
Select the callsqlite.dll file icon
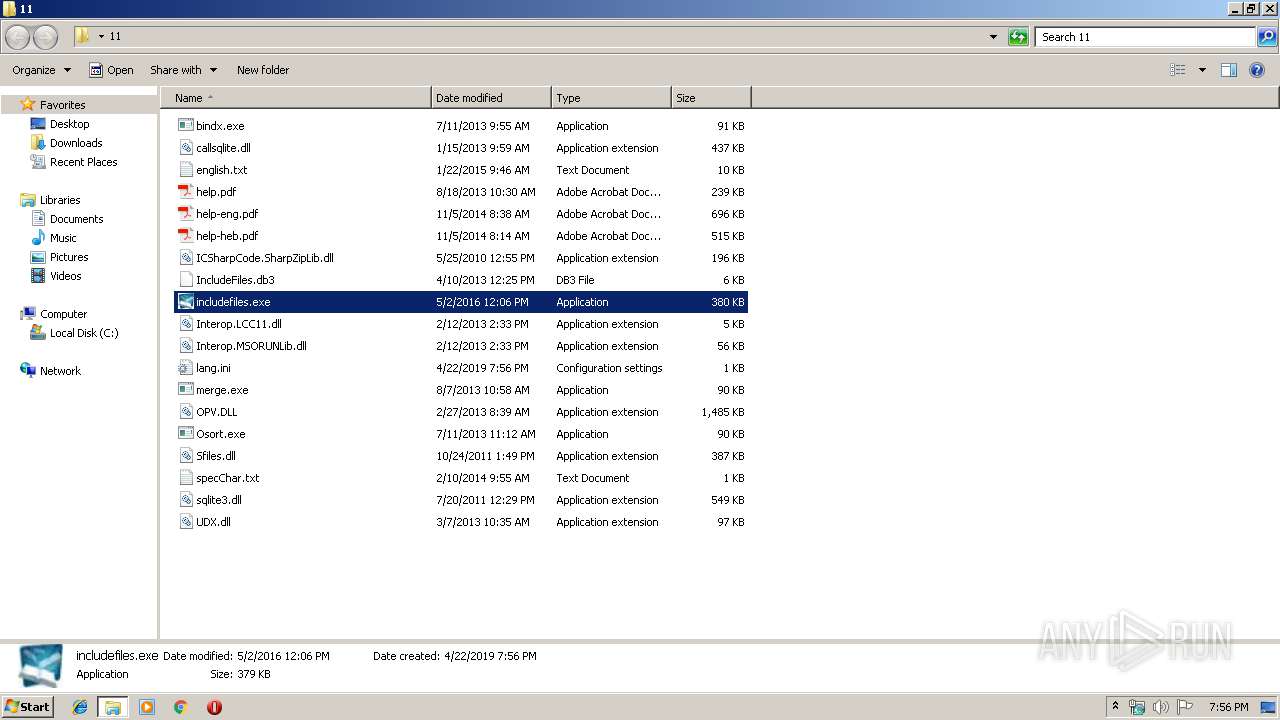pos(185,148)
